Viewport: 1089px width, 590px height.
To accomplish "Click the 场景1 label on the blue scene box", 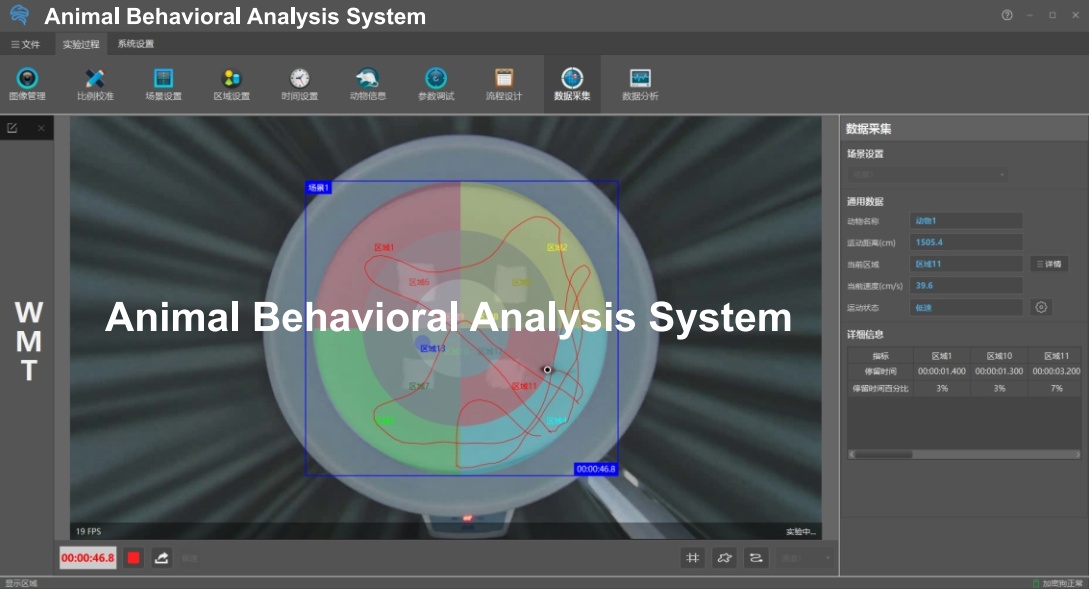I will tap(319, 187).
